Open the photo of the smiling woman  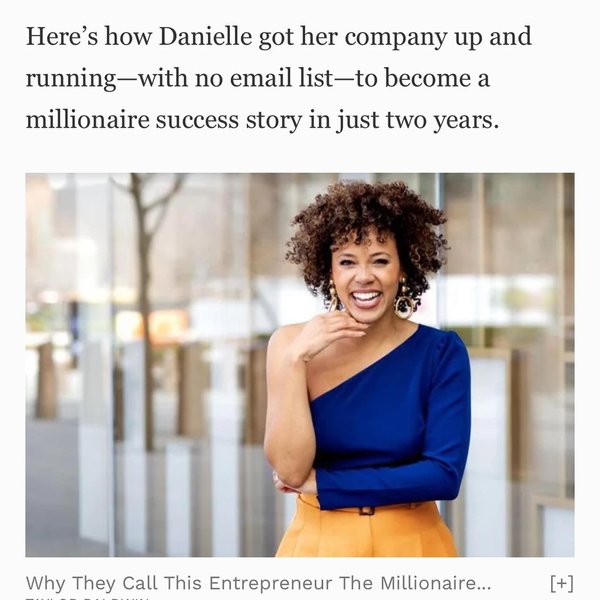[300, 365]
